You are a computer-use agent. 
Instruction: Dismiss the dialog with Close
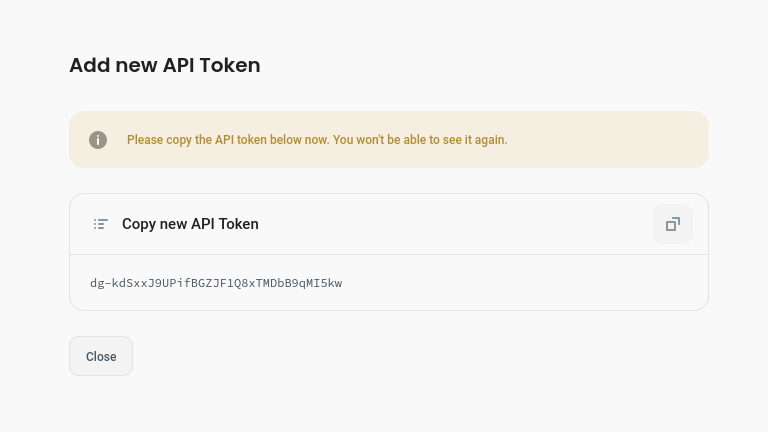click(x=101, y=356)
